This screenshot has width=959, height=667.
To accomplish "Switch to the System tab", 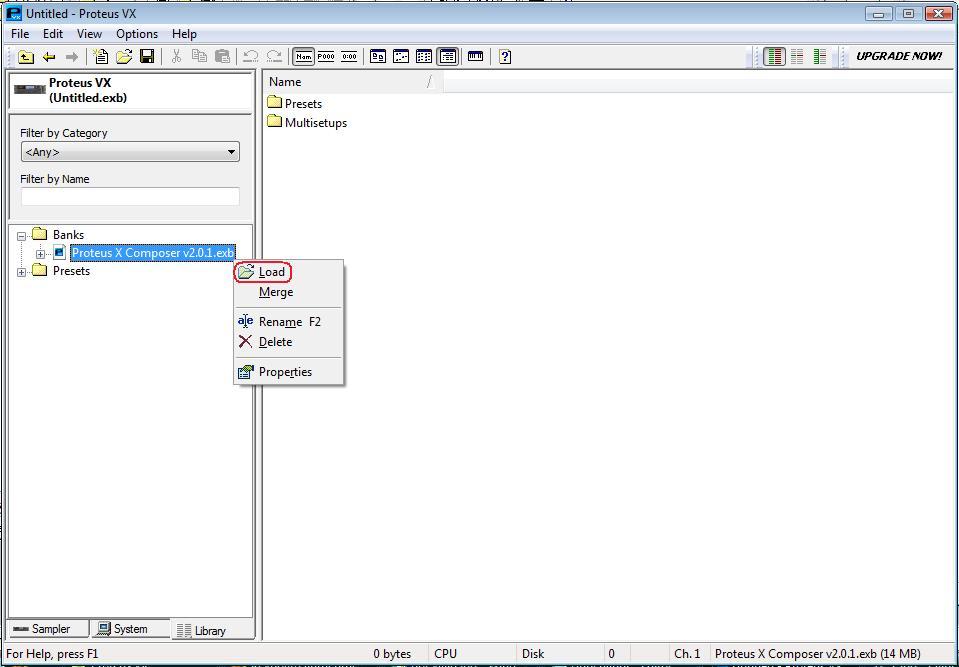I will pyautogui.click(x=130, y=628).
